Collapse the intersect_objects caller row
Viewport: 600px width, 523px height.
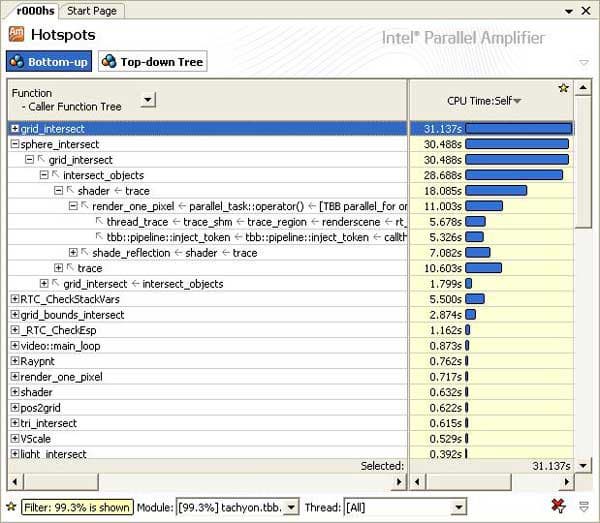click(44, 175)
